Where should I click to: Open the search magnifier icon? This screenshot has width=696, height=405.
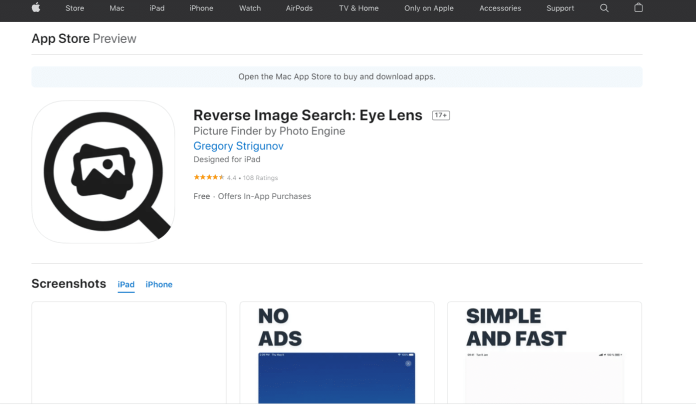[604, 8]
